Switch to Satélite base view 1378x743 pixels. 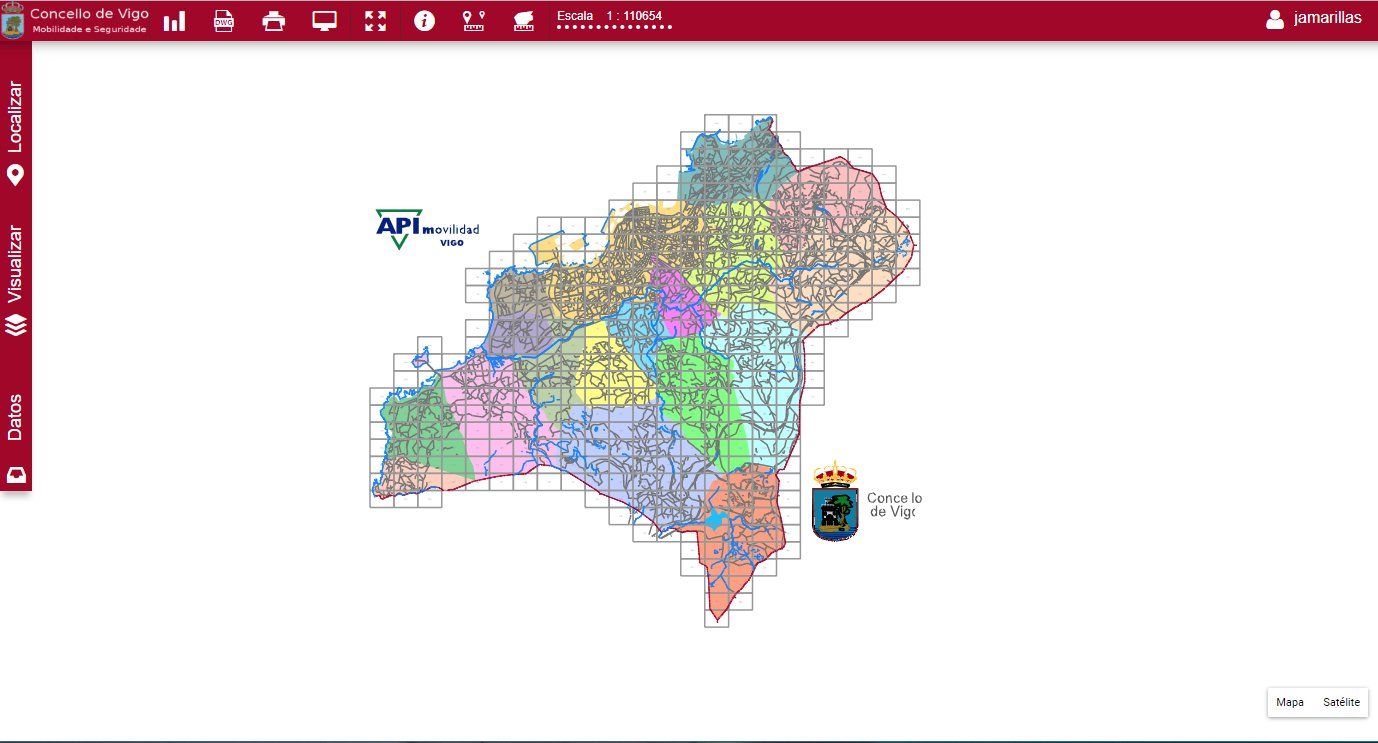(x=1341, y=702)
